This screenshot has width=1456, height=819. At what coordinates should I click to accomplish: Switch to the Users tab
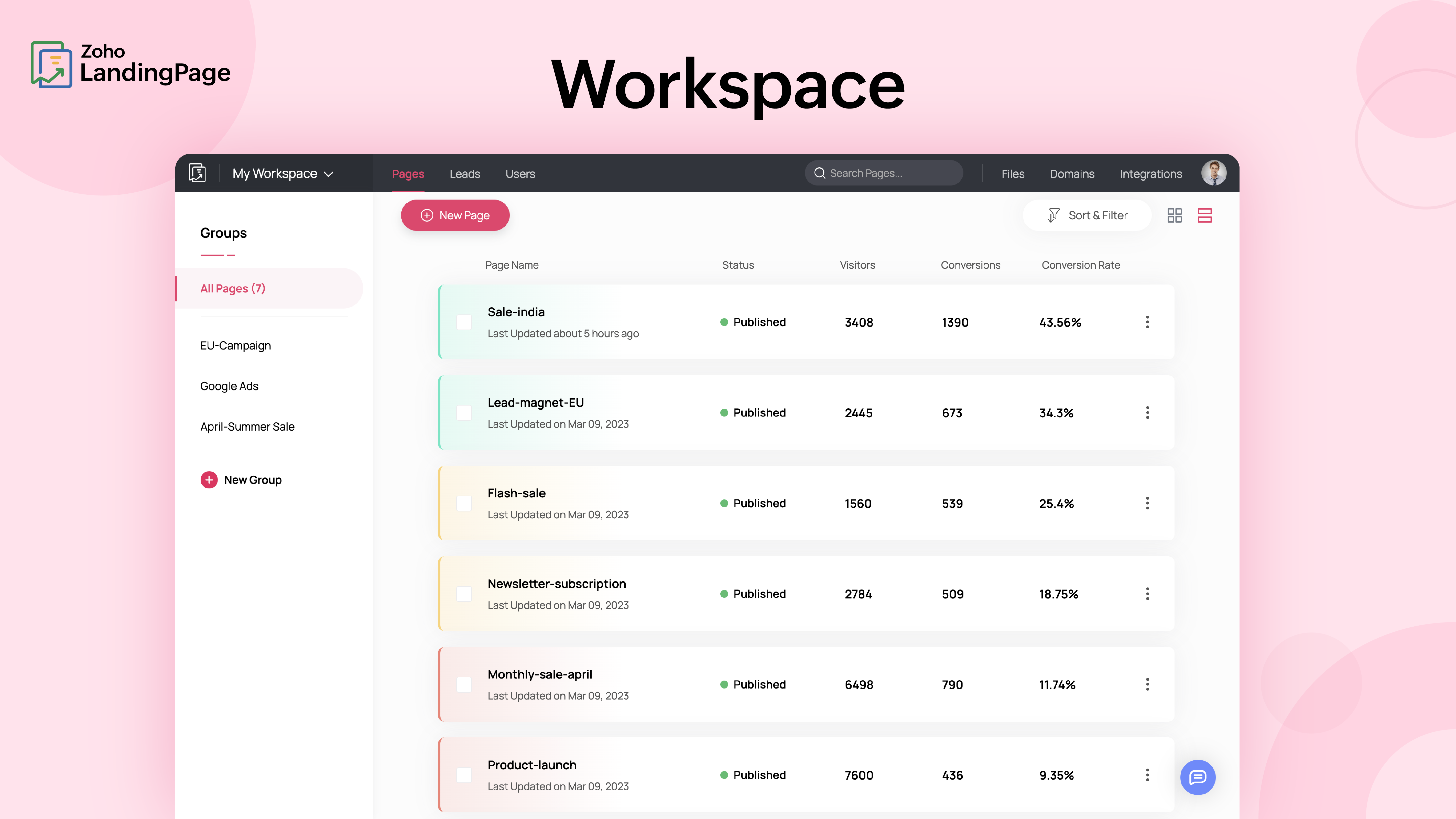[520, 173]
